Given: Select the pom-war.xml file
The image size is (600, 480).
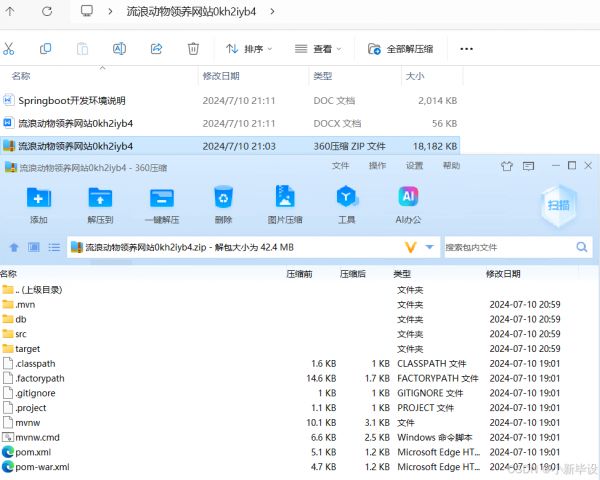Looking at the screenshot, I should click(x=36, y=467).
